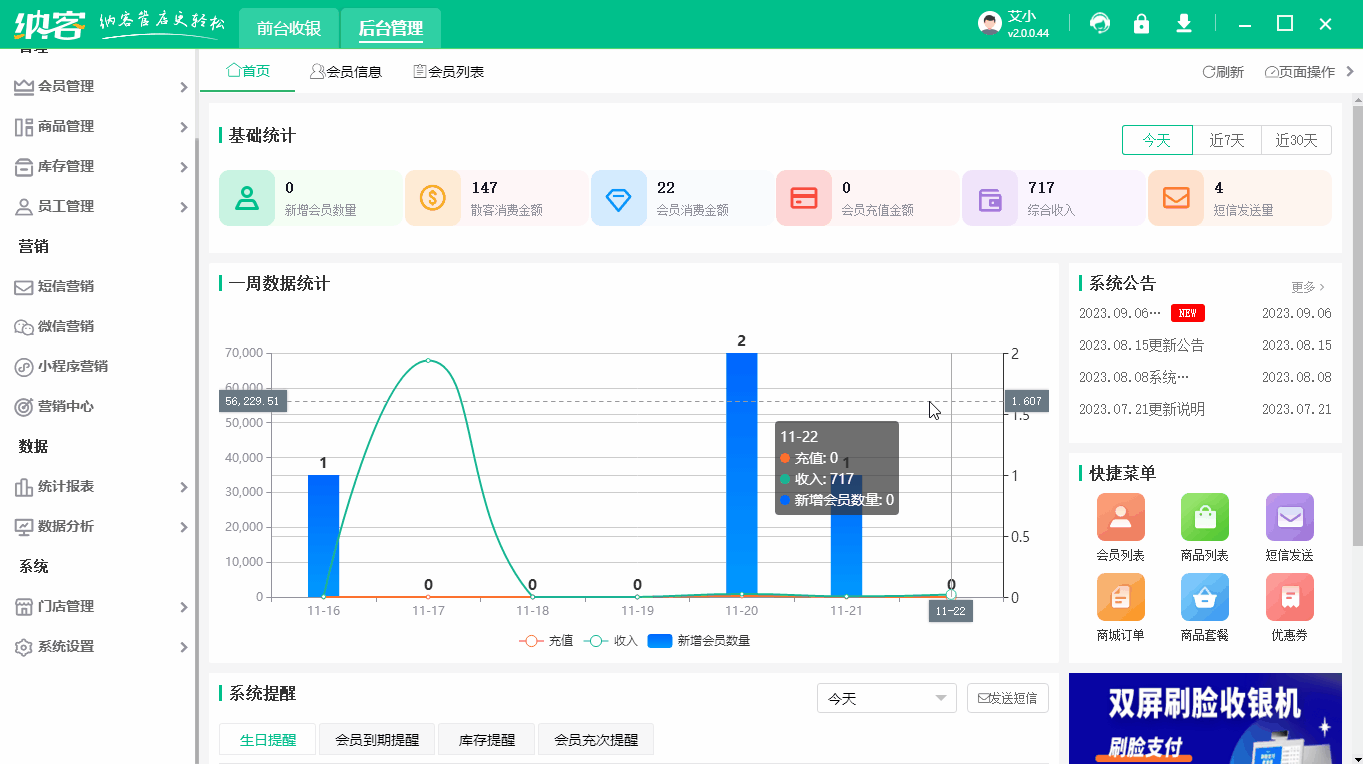Viewport: 1363px width, 764px height.
Task: Open the 今天 dropdown in 系统提醒
Action: coord(886,698)
